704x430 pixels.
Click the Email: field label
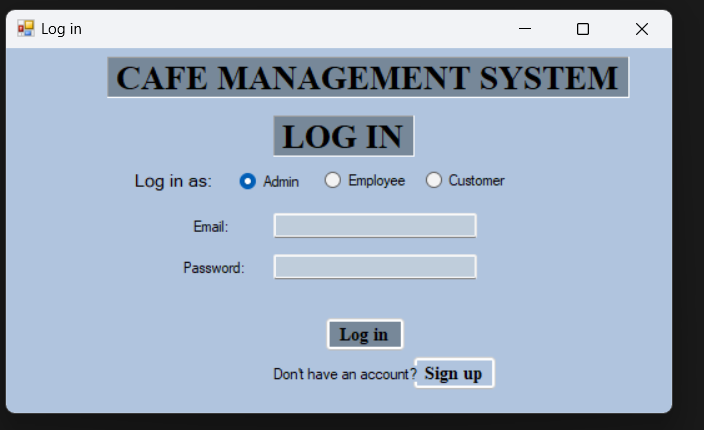211,227
